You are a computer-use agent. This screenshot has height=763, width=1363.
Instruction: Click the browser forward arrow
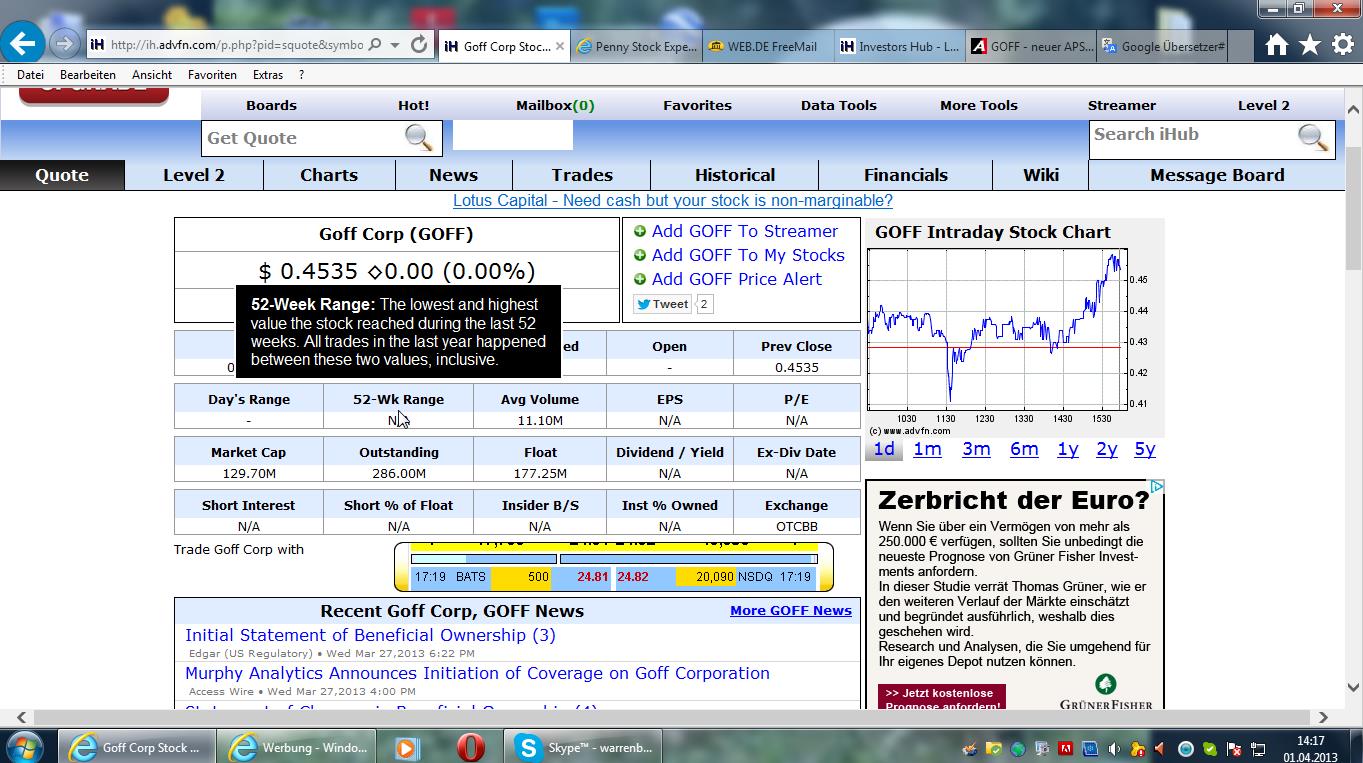(64, 44)
